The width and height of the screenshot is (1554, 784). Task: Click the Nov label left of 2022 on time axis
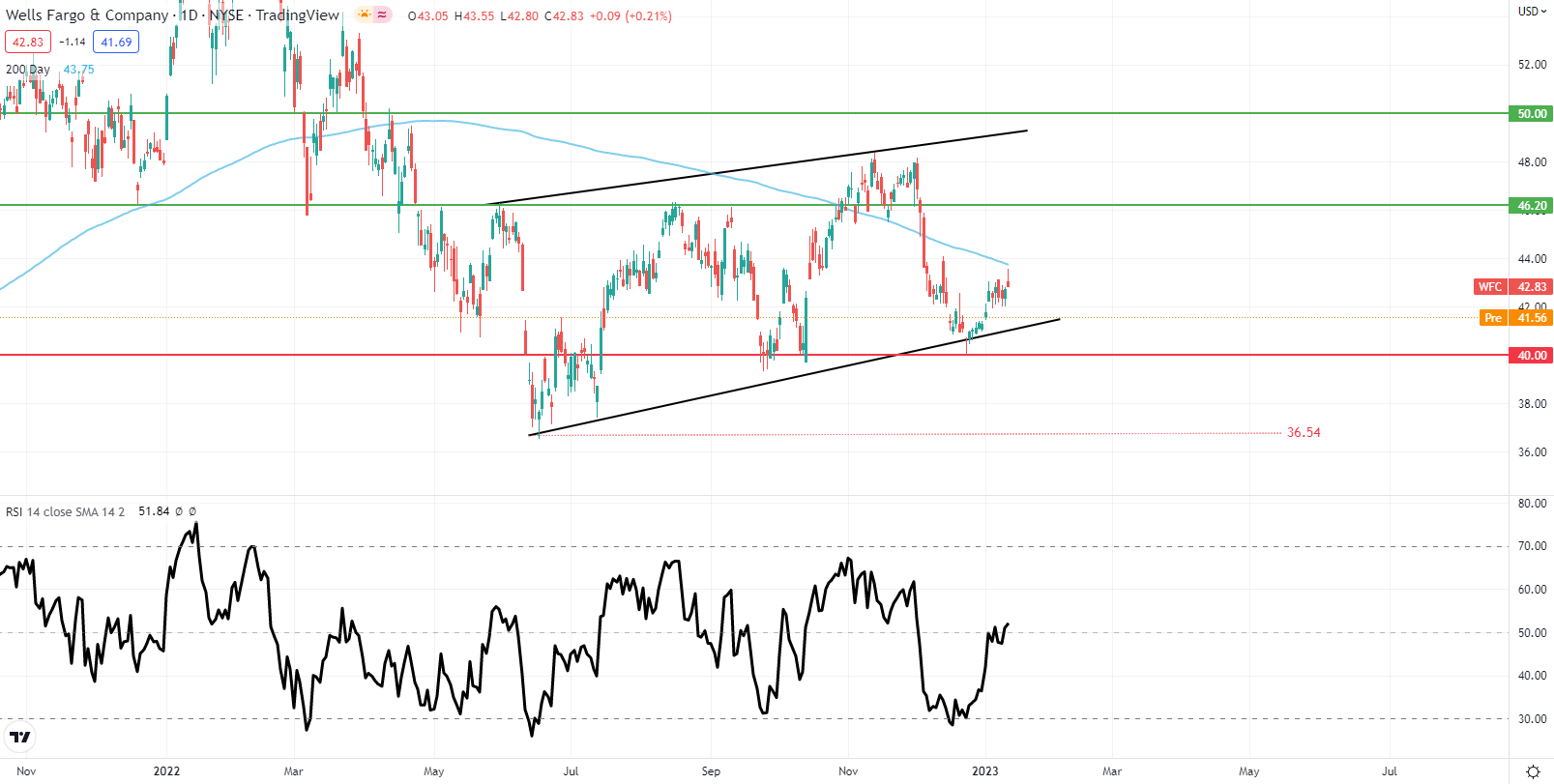click(x=27, y=771)
